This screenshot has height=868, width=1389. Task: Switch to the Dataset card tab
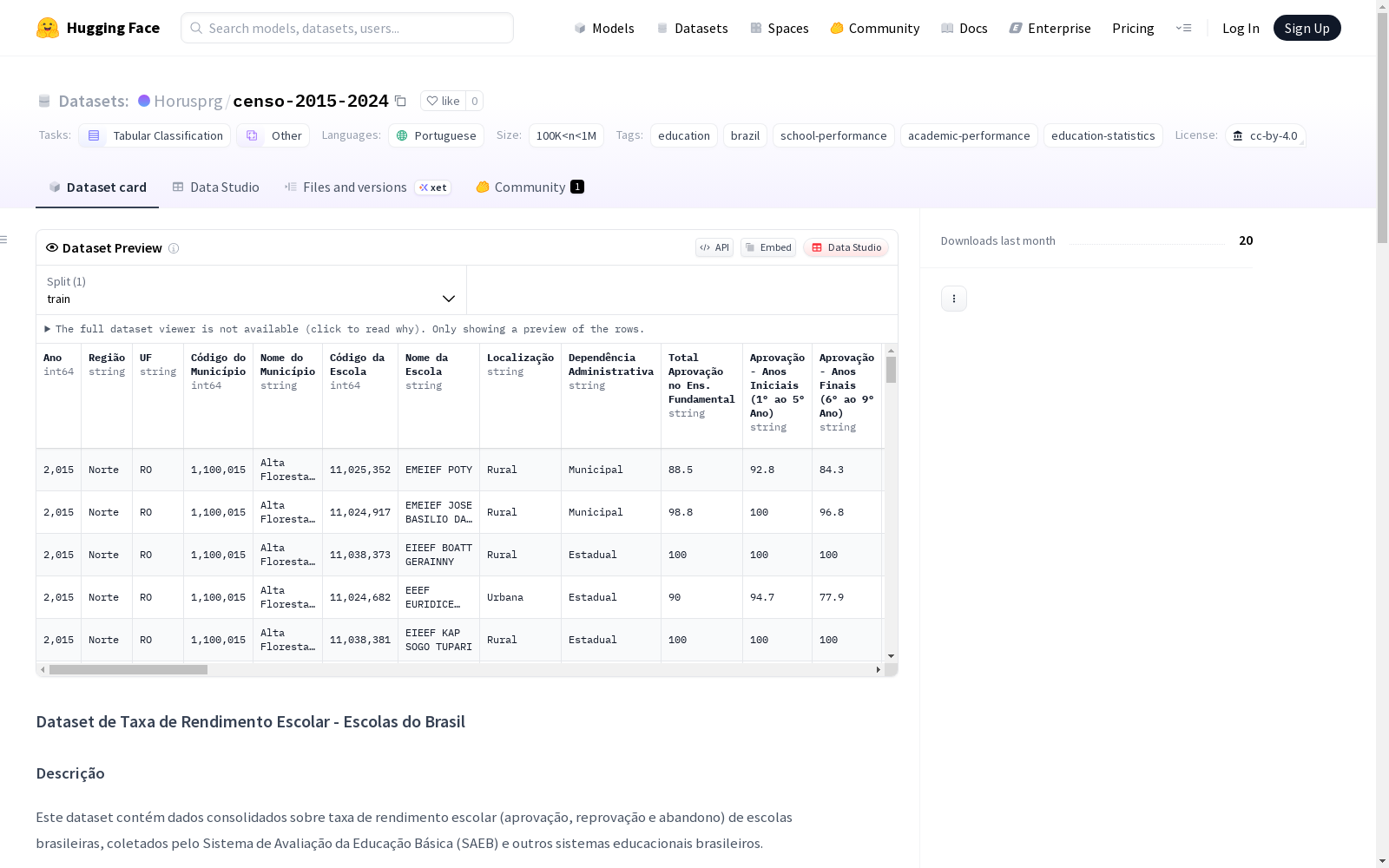[x=97, y=187]
